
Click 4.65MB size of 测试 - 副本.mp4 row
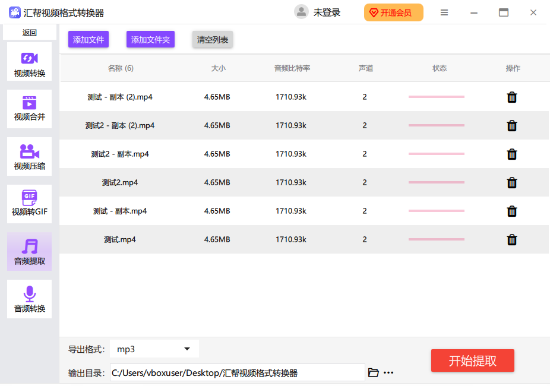click(217, 211)
